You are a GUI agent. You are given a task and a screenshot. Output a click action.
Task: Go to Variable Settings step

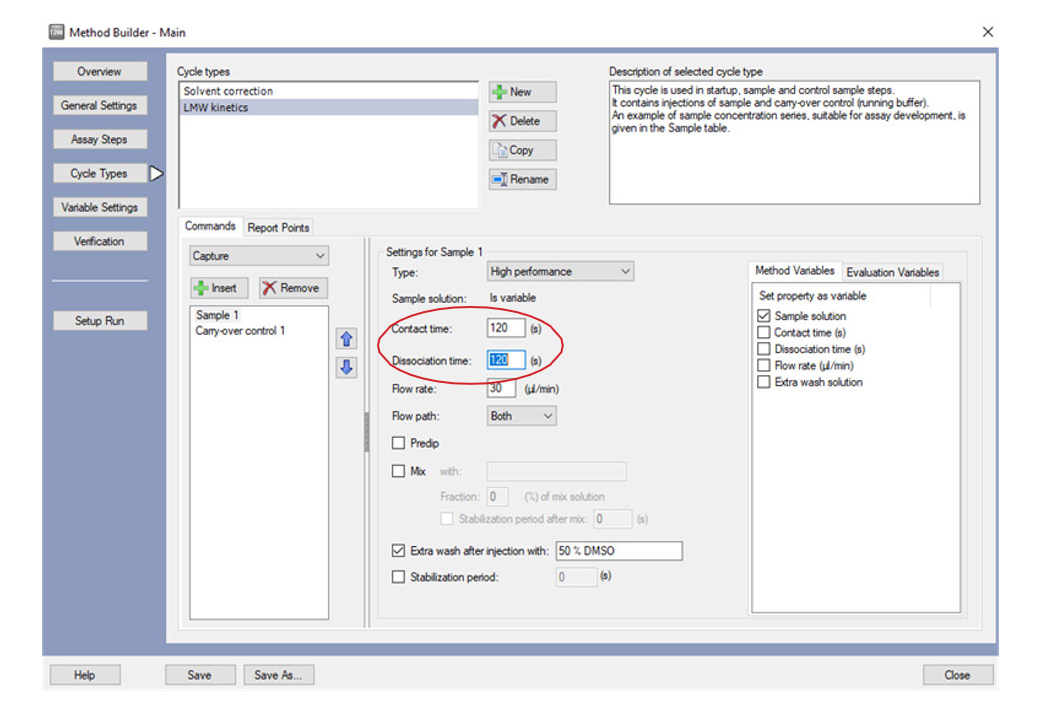click(99, 207)
